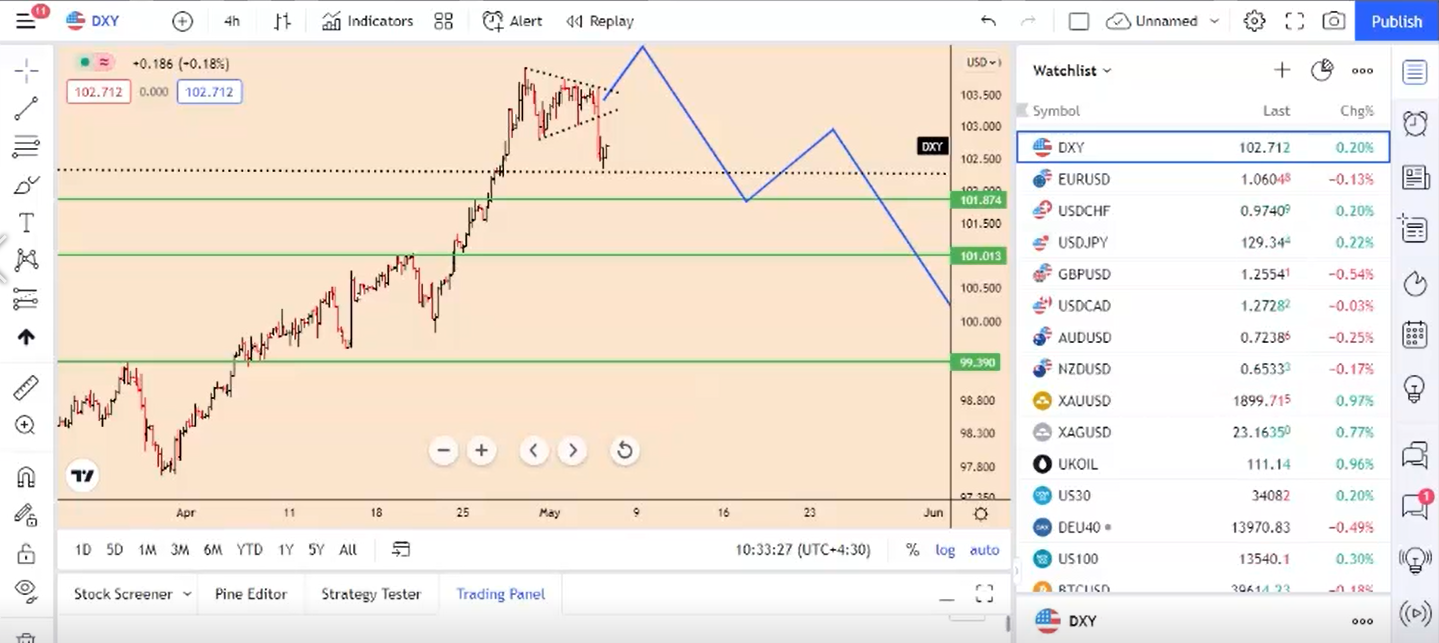Image resolution: width=1439 pixels, height=643 pixels.
Task: Toggle log scale on the chart
Action: tap(945, 549)
